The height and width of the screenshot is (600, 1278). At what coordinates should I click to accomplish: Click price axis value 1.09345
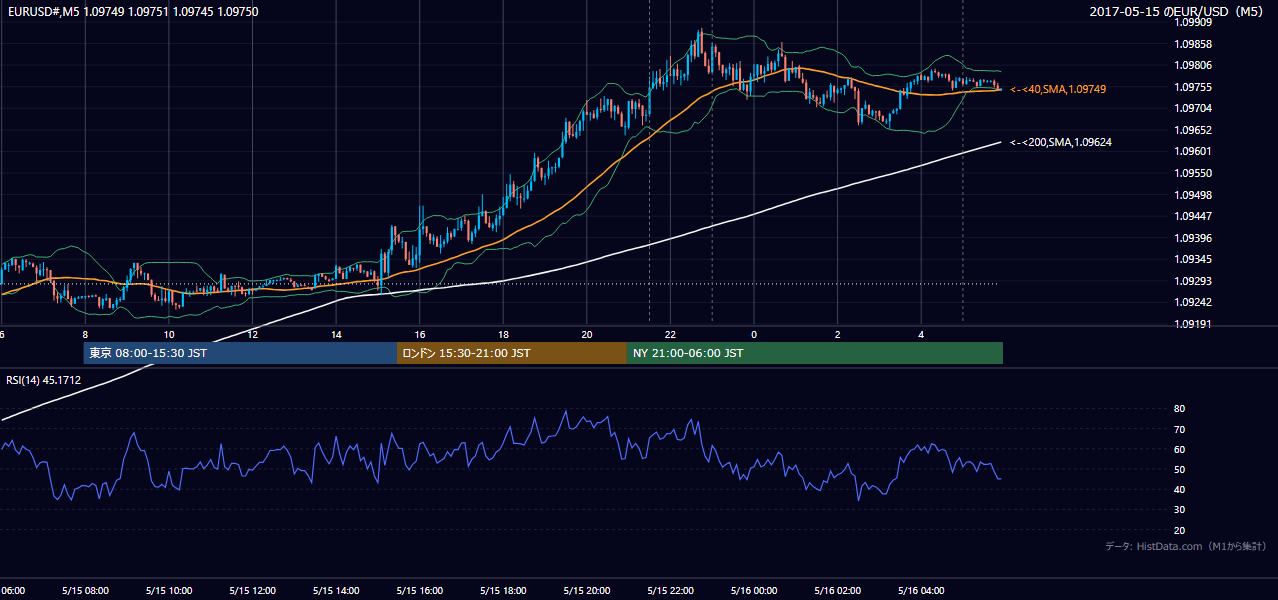tap(1193, 259)
